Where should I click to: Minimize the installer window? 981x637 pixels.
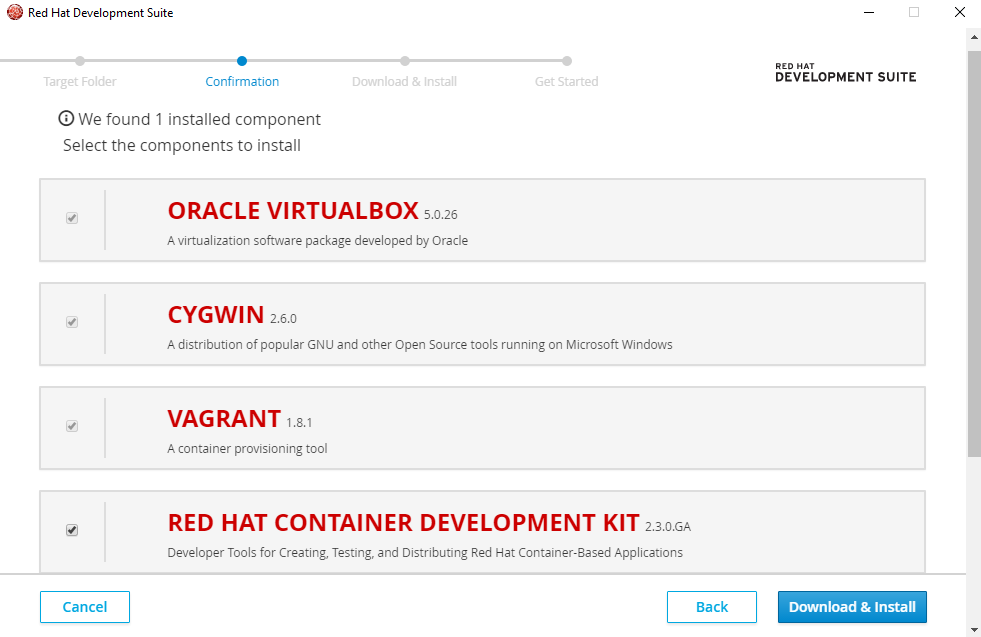click(869, 13)
